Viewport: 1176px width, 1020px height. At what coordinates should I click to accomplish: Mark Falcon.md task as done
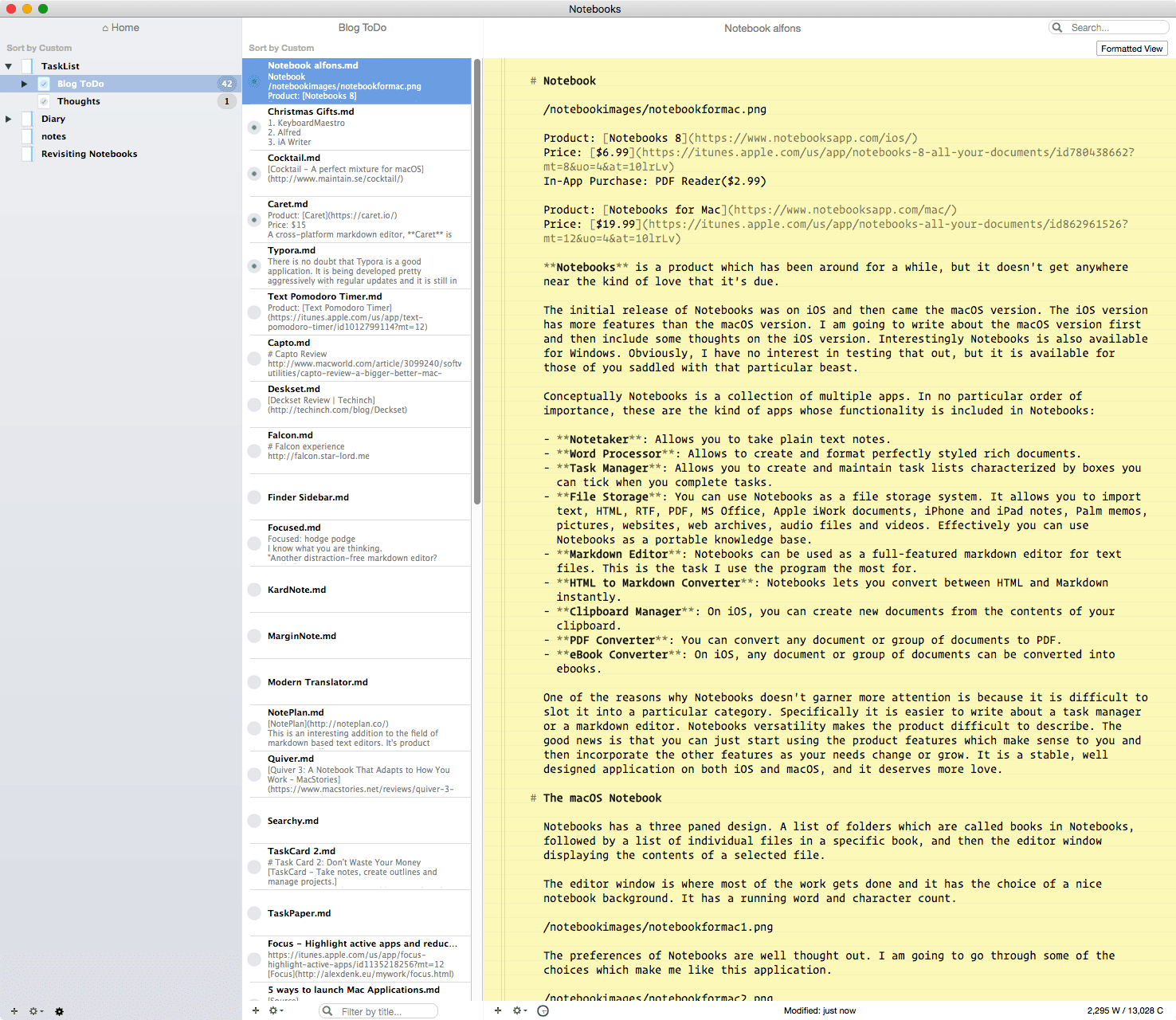tap(254, 451)
